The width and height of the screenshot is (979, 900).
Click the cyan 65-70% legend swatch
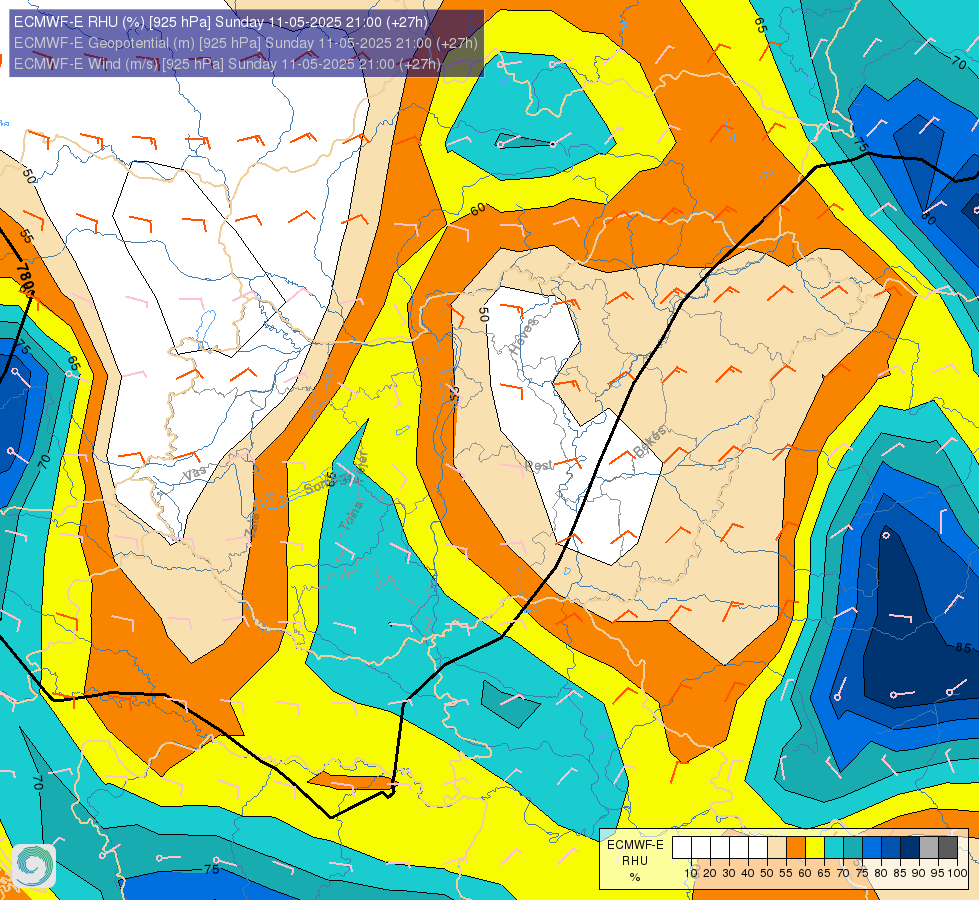coord(834,848)
